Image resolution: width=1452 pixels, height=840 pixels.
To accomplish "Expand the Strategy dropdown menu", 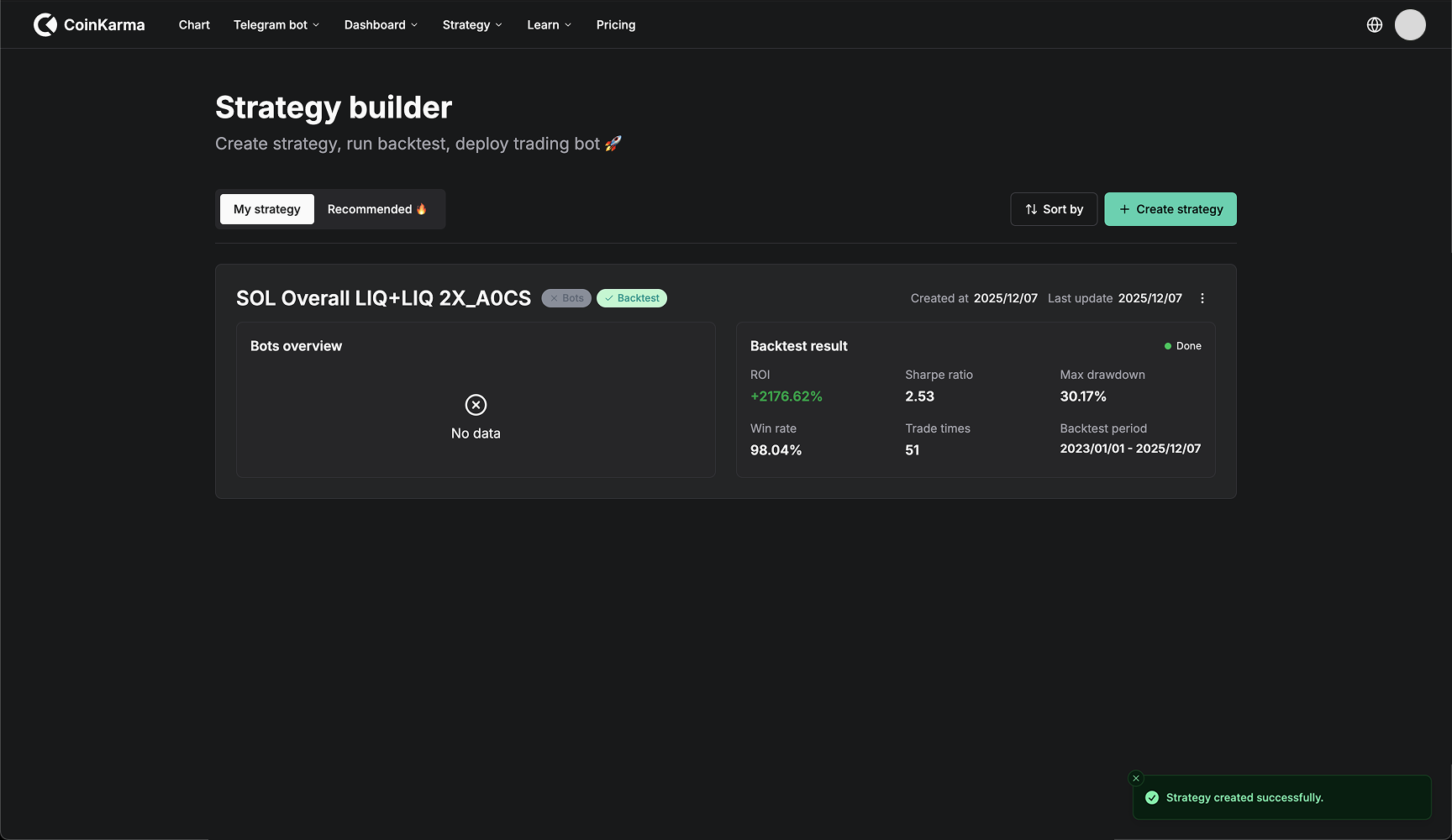I will click(472, 25).
